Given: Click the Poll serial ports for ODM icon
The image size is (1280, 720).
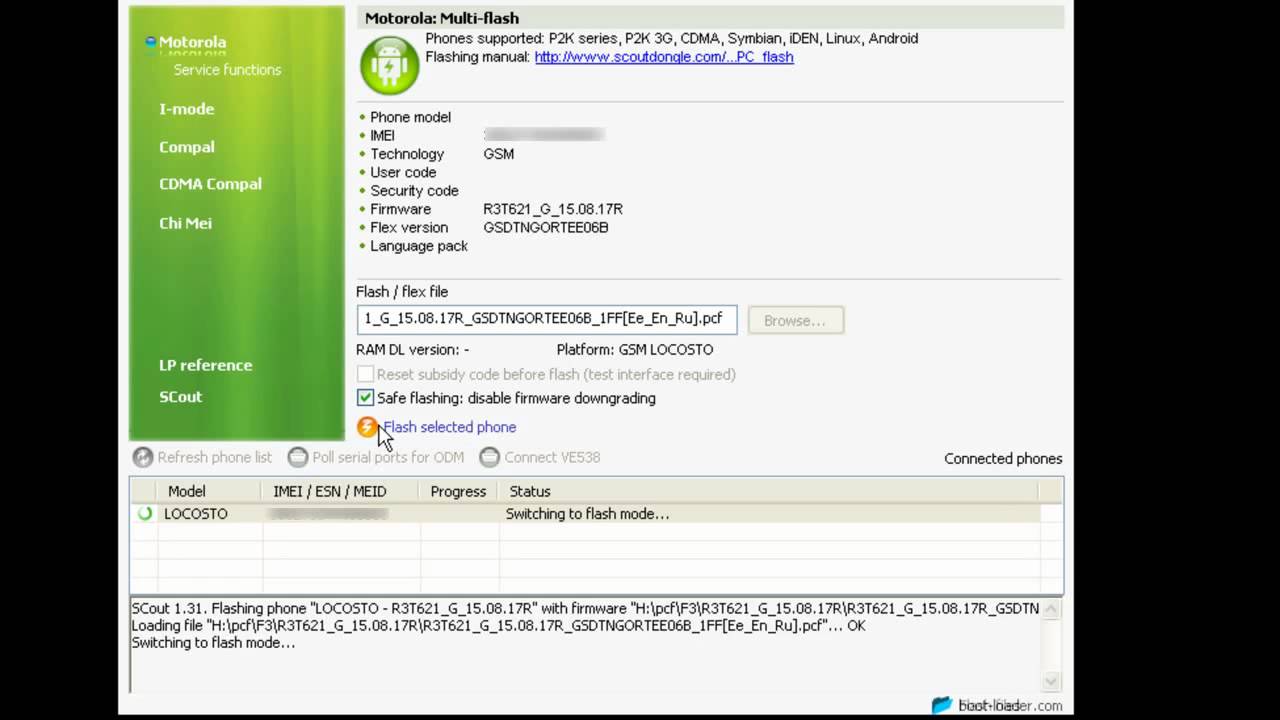Looking at the screenshot, I should (298, 457).
